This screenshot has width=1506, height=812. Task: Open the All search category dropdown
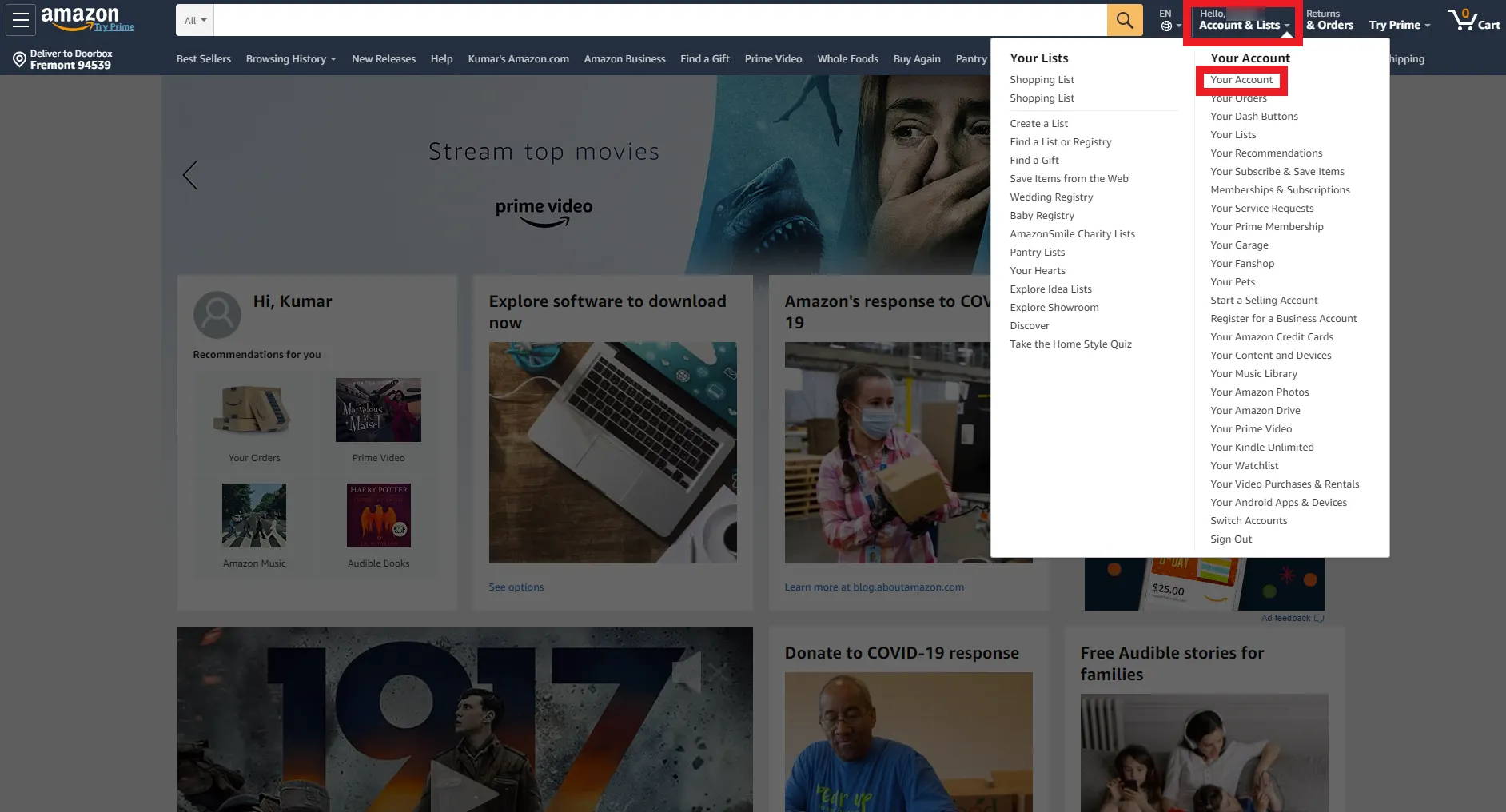[195, 20]
